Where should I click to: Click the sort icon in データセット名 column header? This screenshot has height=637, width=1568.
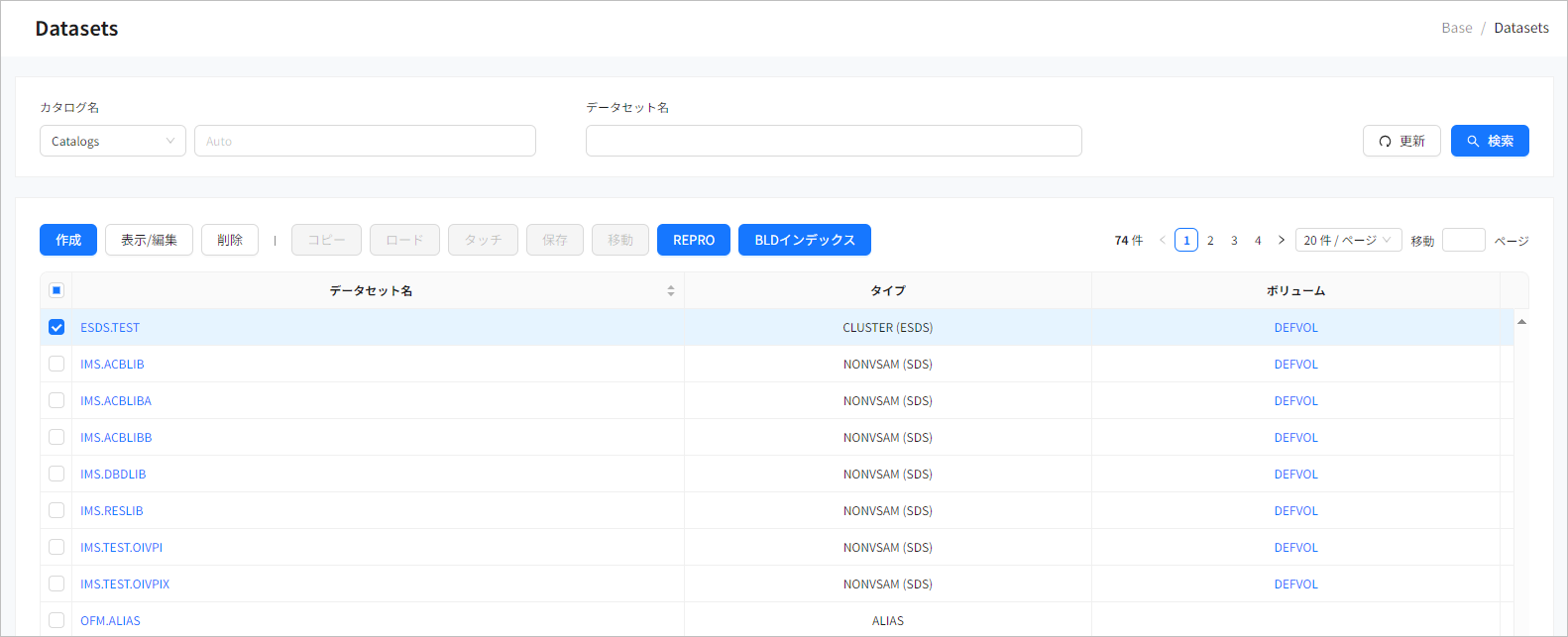click(671, 290)
